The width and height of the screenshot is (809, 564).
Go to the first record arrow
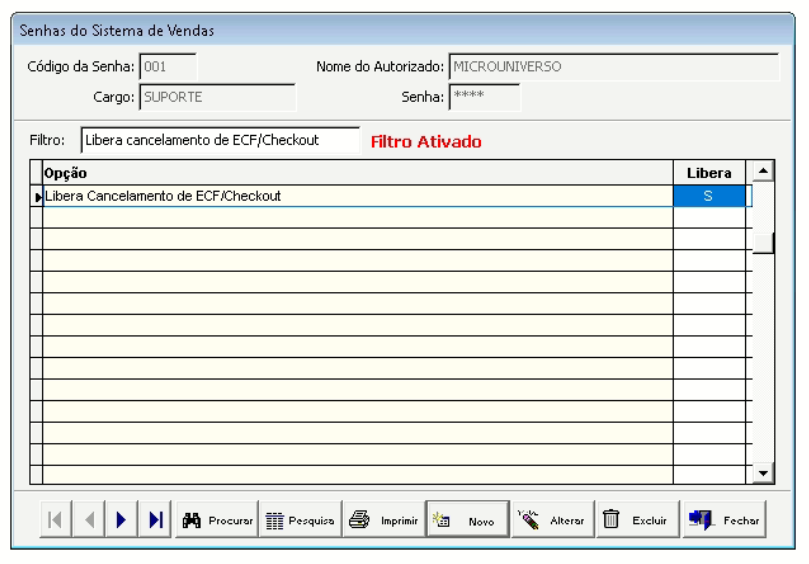(56, 520)
